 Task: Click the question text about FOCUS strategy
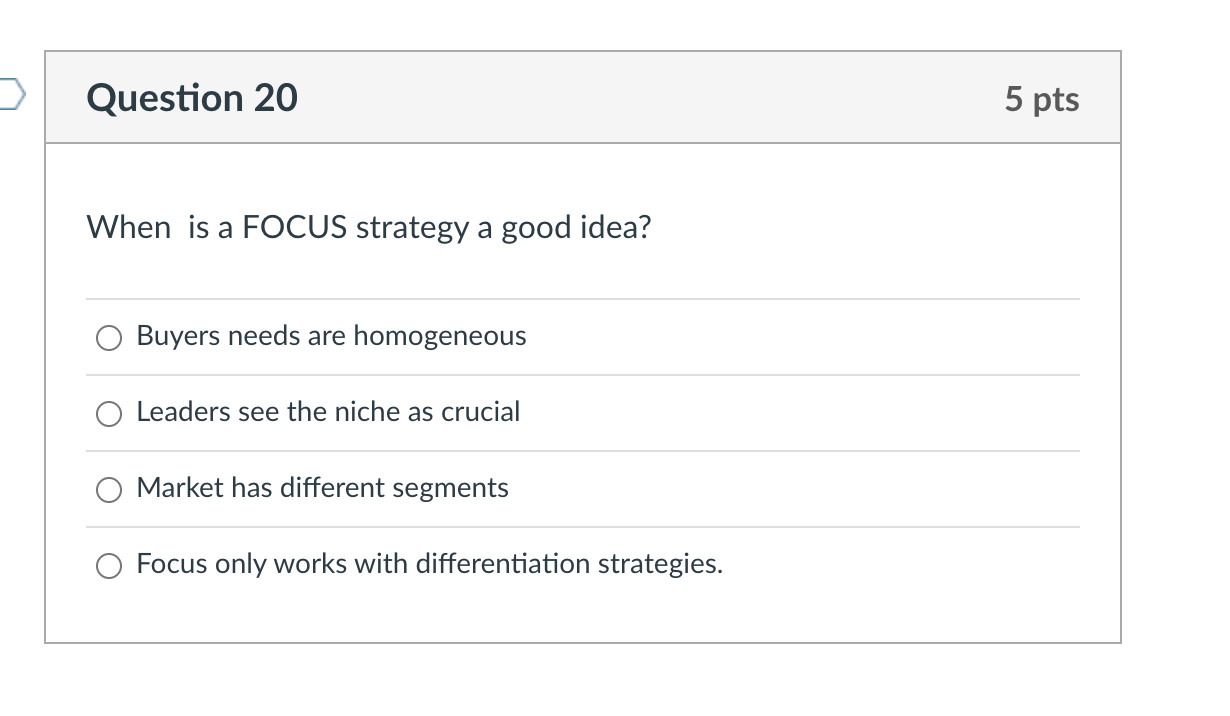[x=369, y=227]
